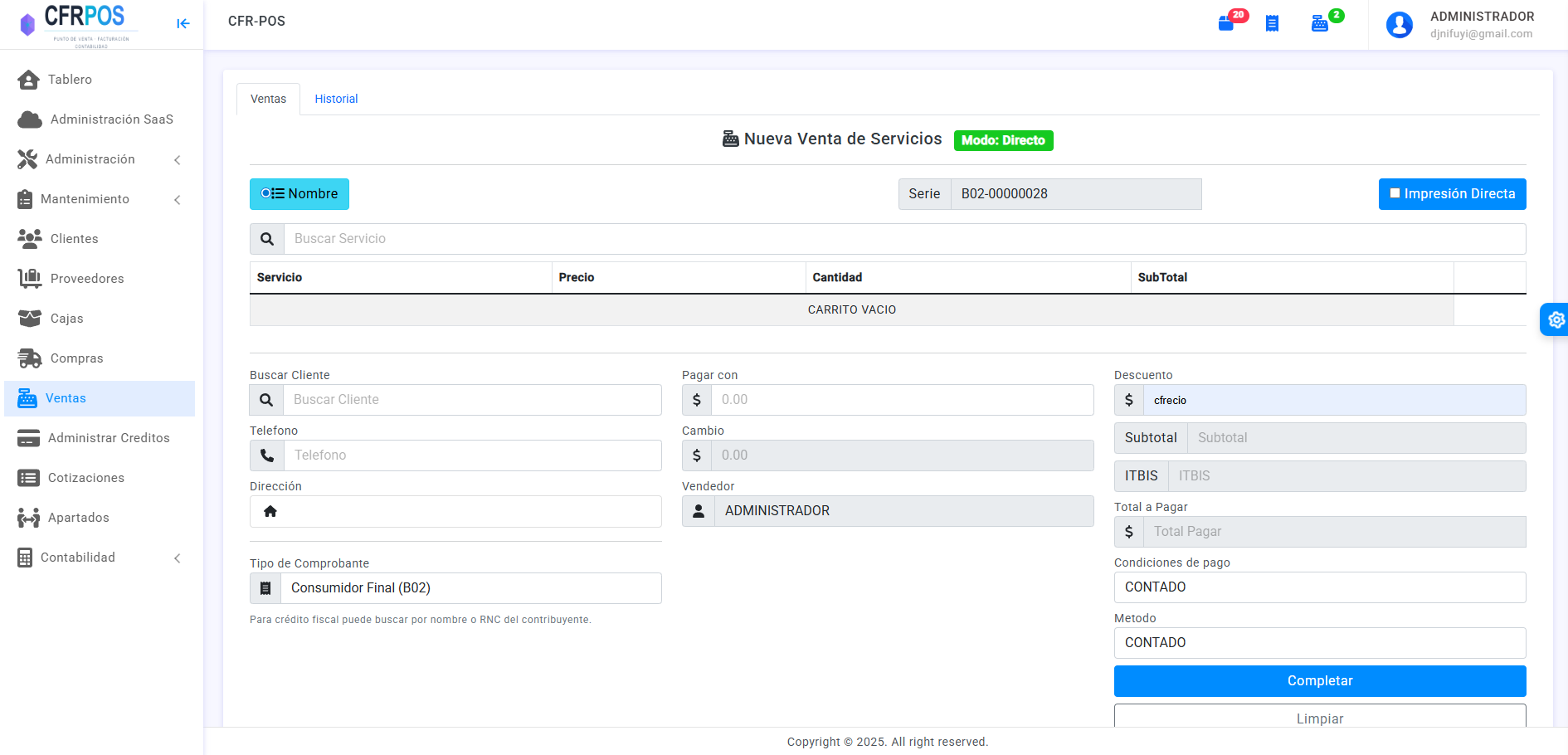
Task: Open Apartados in the sidebar
Action: (x=100, y=518)
